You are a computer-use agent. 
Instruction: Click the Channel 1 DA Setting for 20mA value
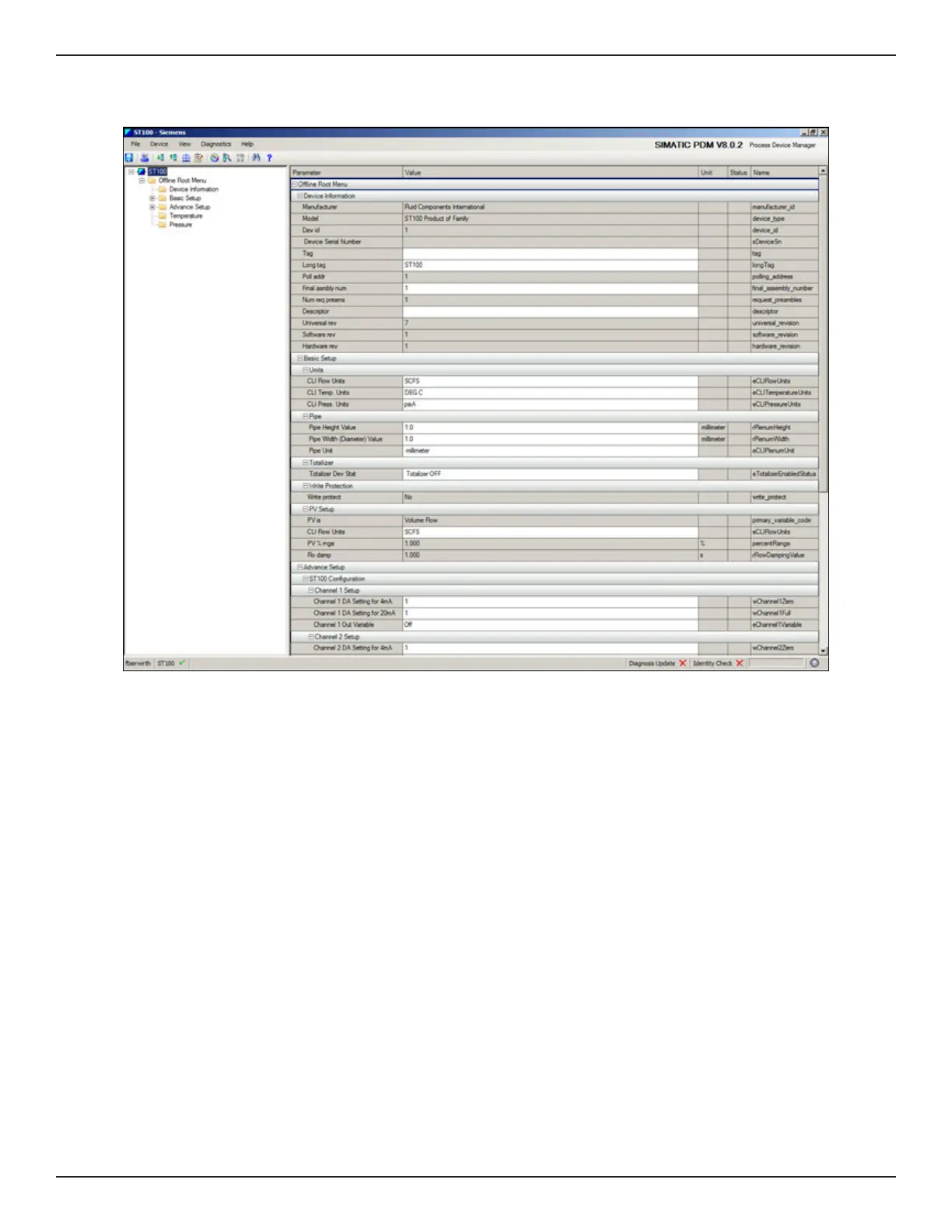[x=550, y=613]
